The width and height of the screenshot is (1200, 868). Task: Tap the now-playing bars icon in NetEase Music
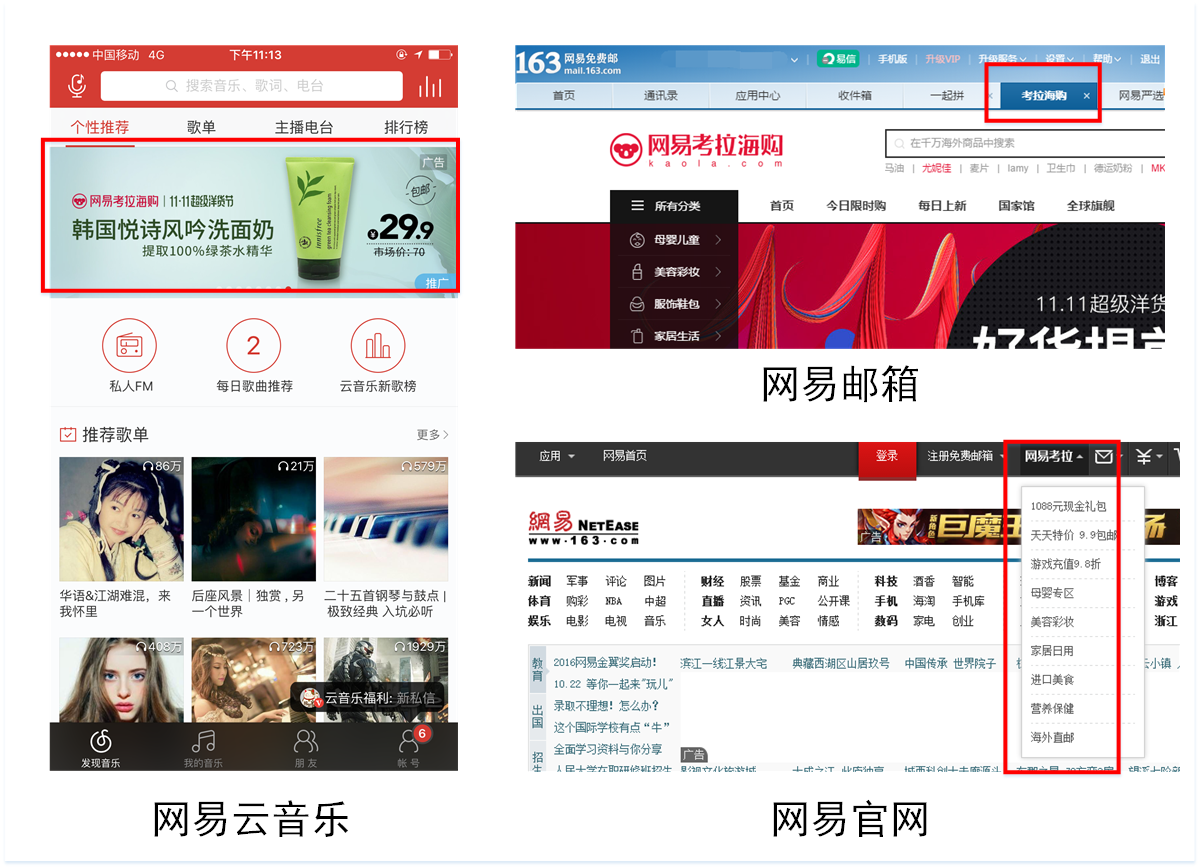(x=431, y=87)
